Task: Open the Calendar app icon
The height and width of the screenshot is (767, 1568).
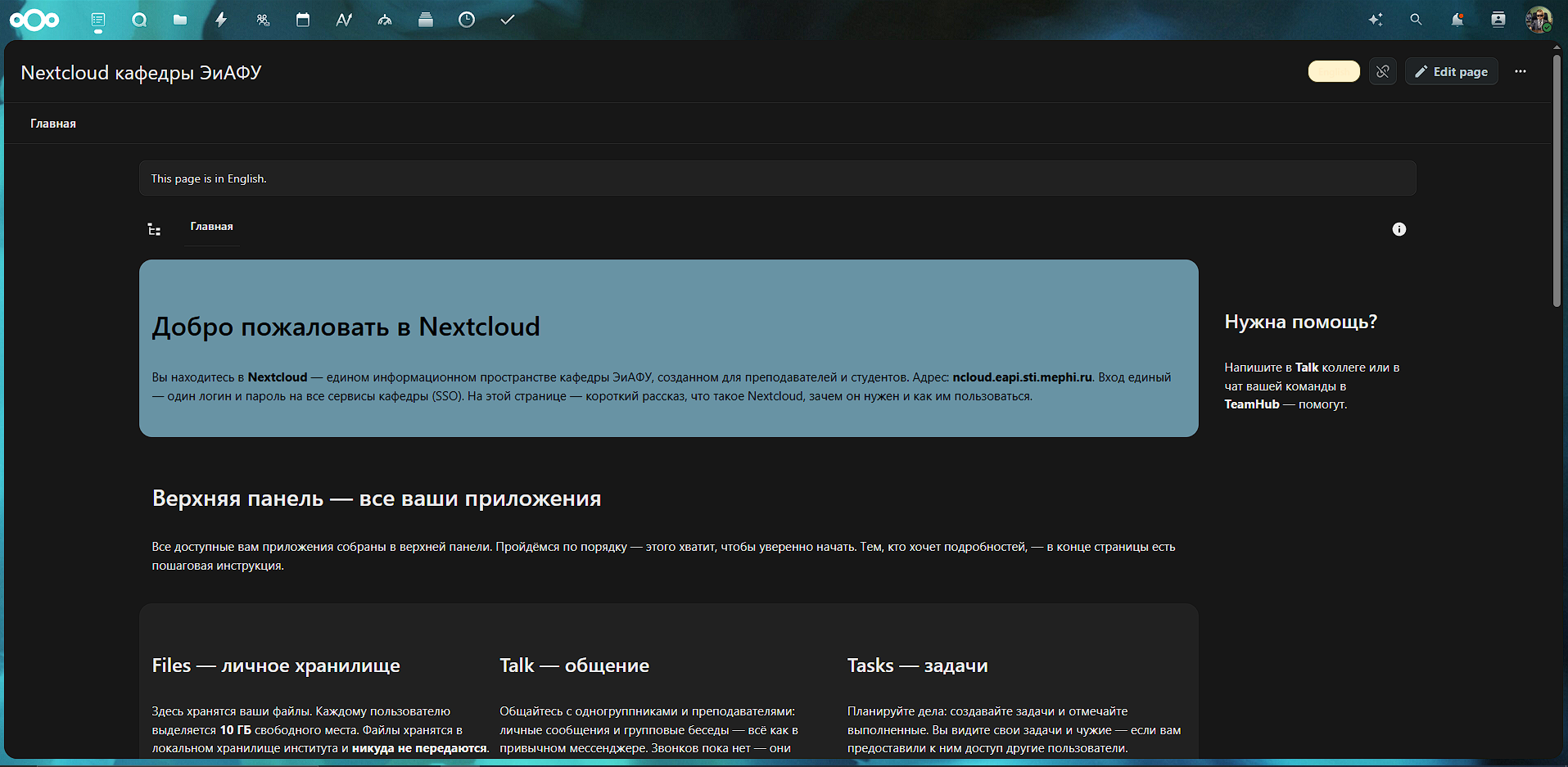Action: click(x=303, y=20)
